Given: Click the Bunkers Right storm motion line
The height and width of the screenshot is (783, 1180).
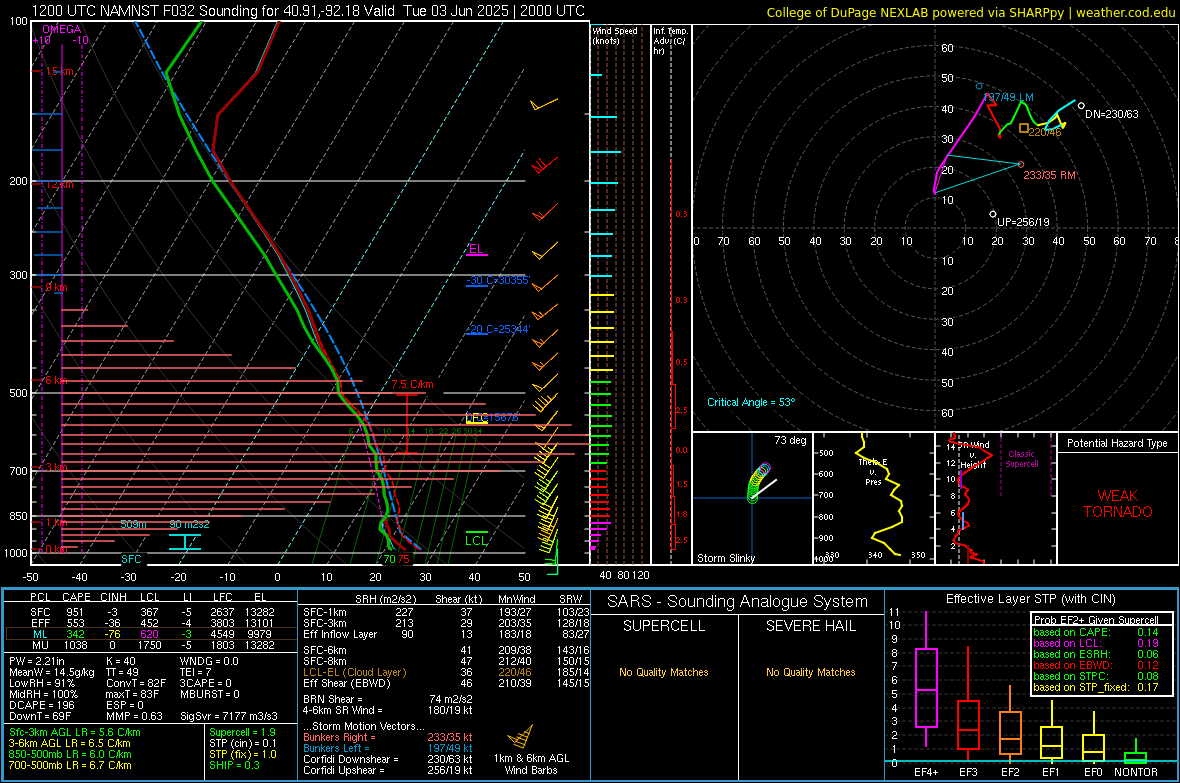Looking at the screenshot, I should 388,737.
